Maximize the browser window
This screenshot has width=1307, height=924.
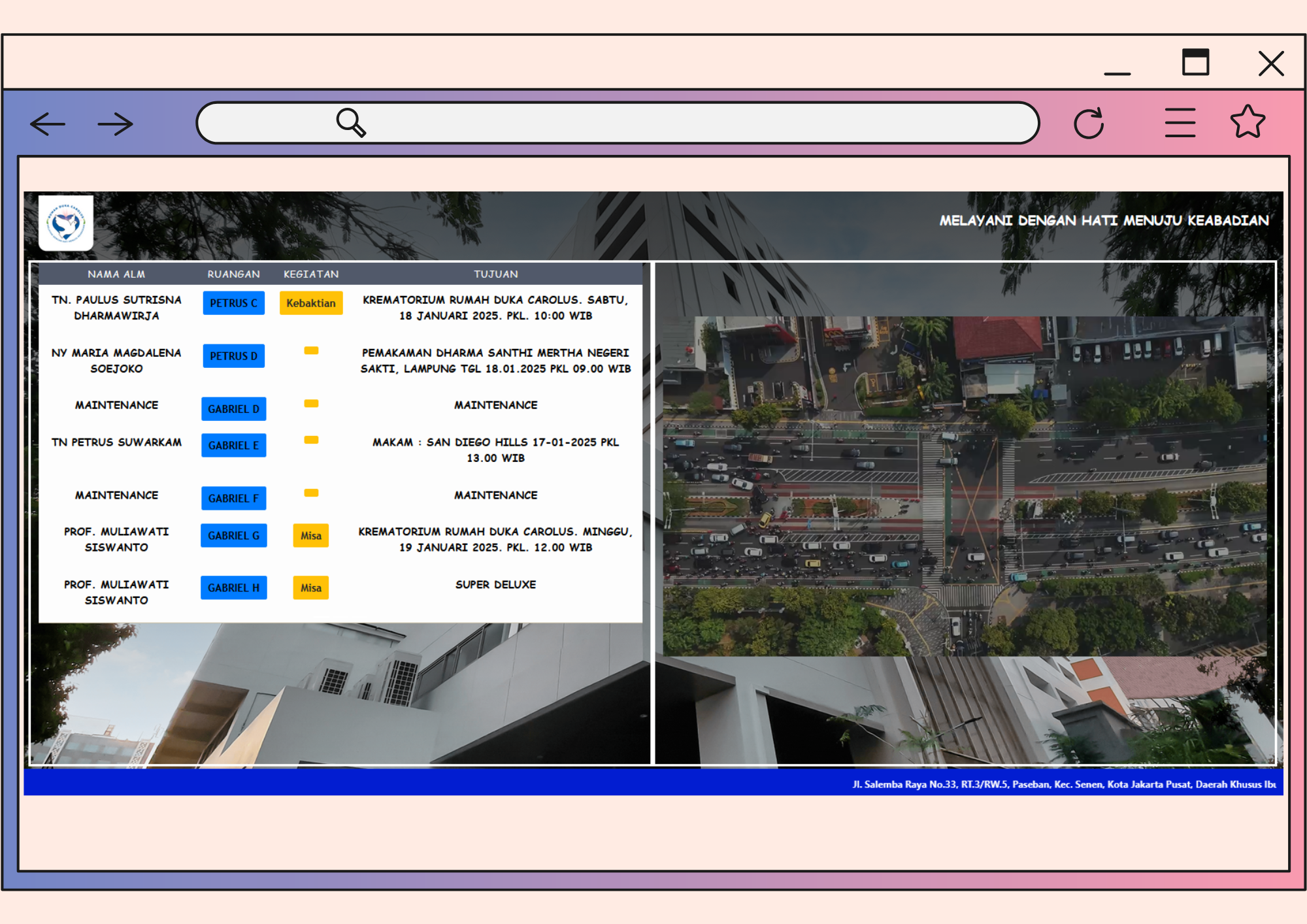tap(1195, 63)
